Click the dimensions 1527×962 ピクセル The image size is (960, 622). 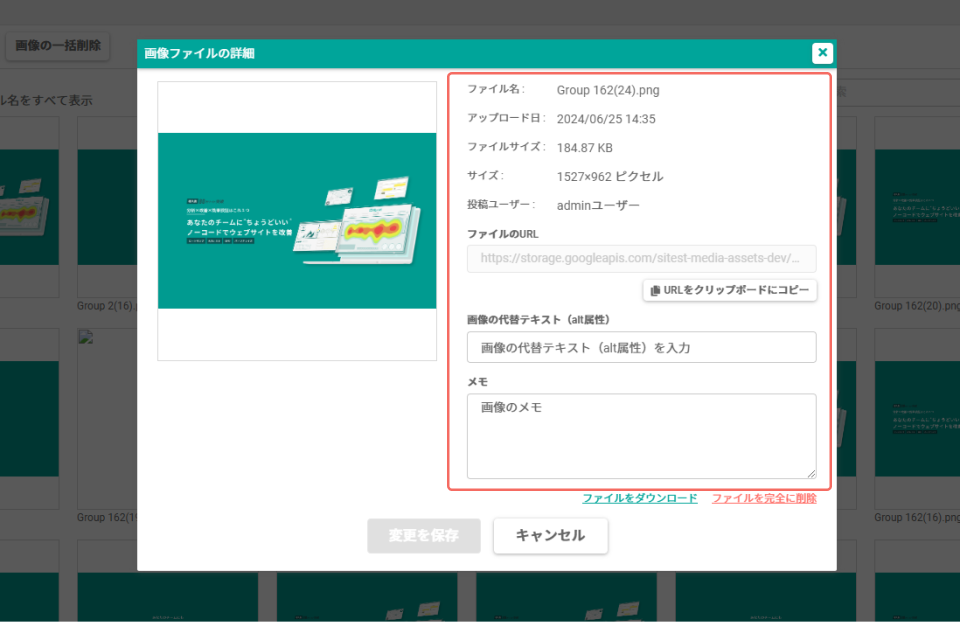(610, 176)
